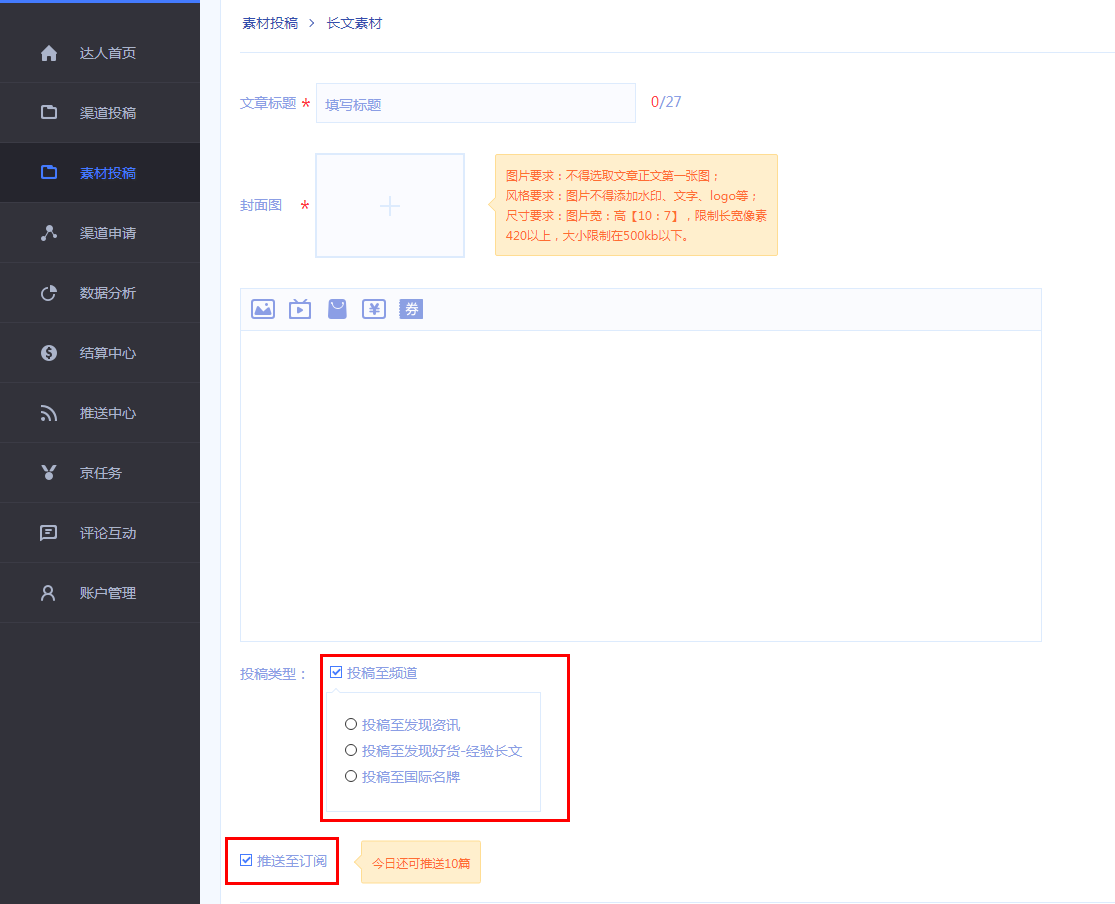
Task: Click the pie chart icon for 数据分析
Action: point(48,293)
